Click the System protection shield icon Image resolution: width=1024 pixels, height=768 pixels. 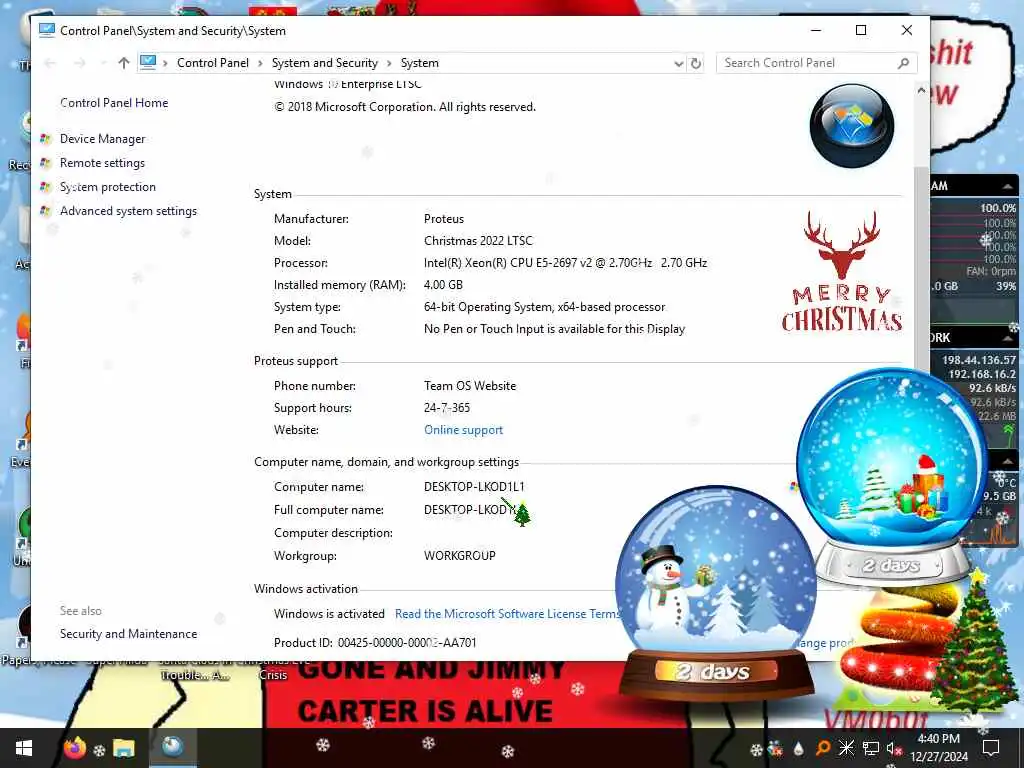coord(45,187)
